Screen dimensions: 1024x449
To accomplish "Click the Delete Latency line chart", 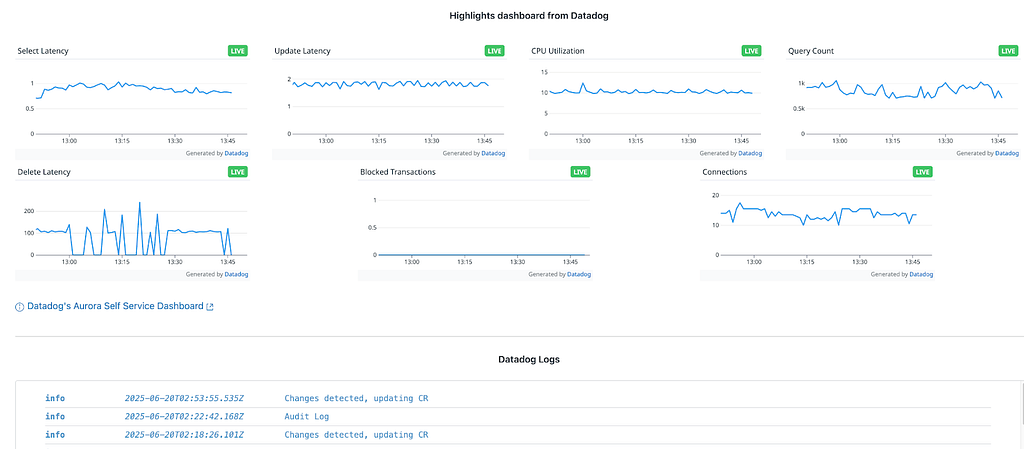I will 132,225.
